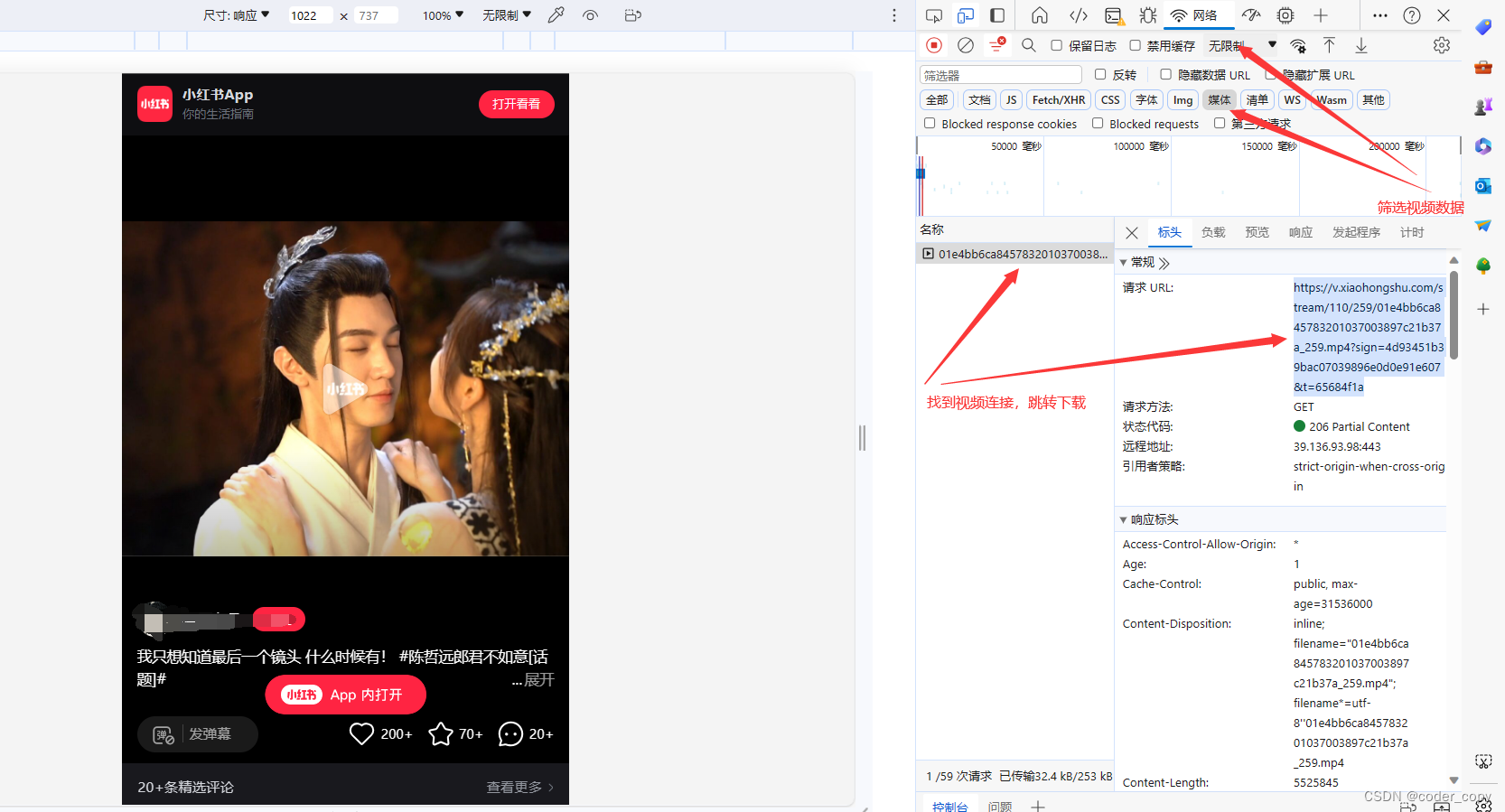Toggle the network filter bar icon
Image resolution: width=1505 pixels, height=812 pixels.
(997, 45)
